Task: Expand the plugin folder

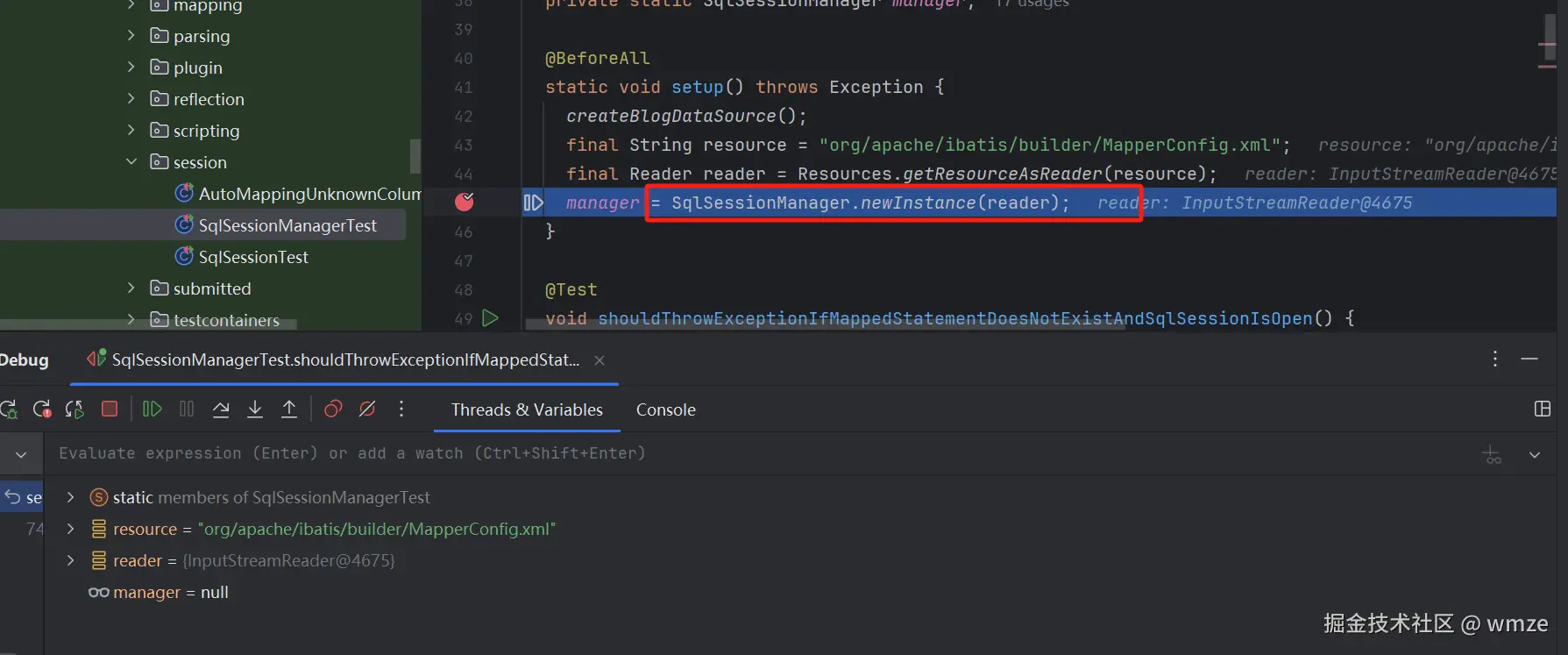Action: [x=131, y=67]
